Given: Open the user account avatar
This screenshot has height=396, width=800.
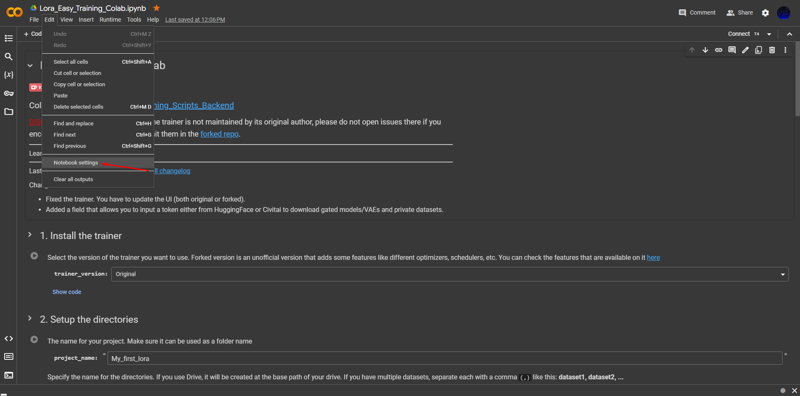Looking at the screenshot, I should pyautogui.click(x=783, y=13).
